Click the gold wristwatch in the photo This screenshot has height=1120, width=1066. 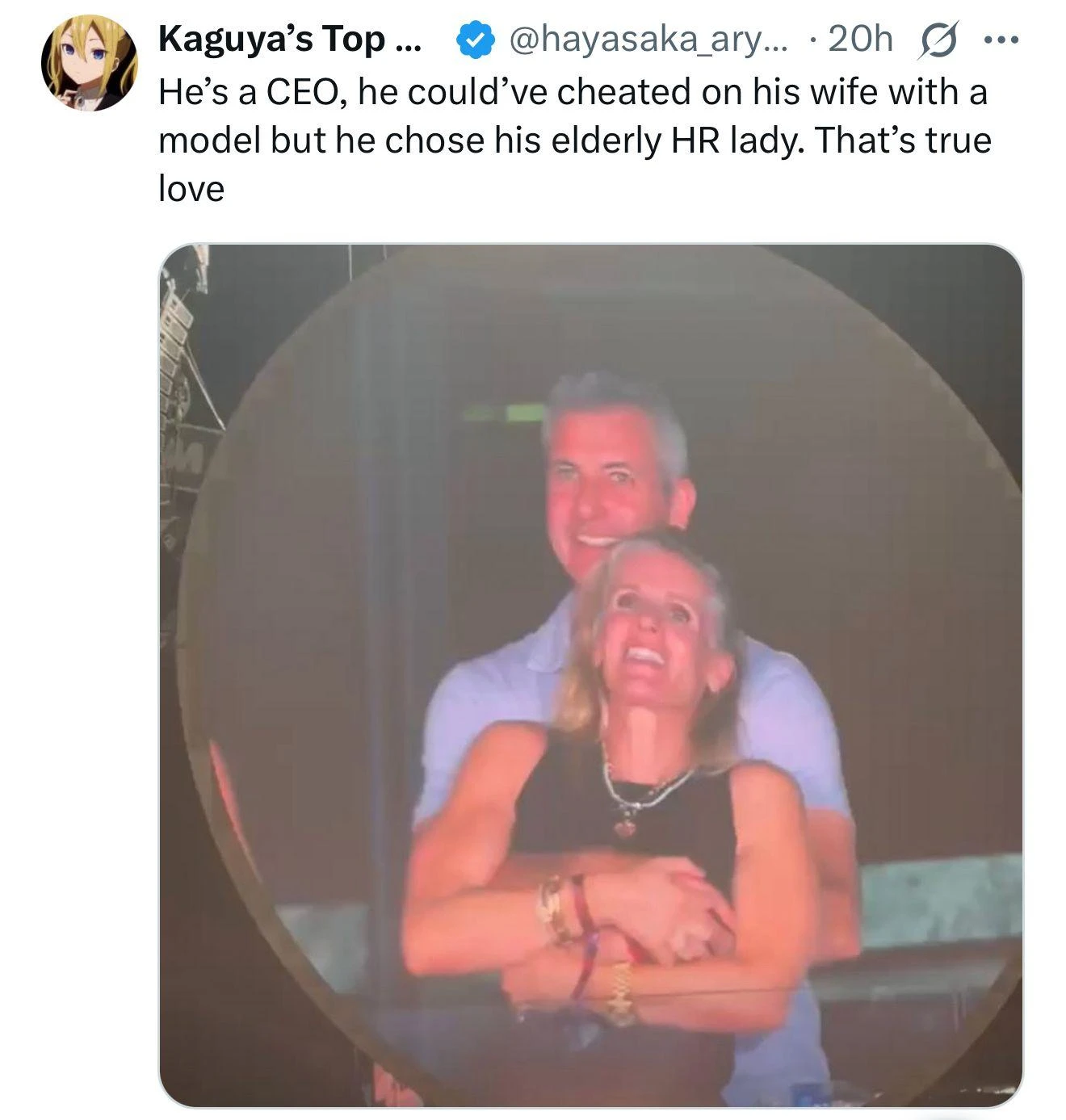[619, 994]
